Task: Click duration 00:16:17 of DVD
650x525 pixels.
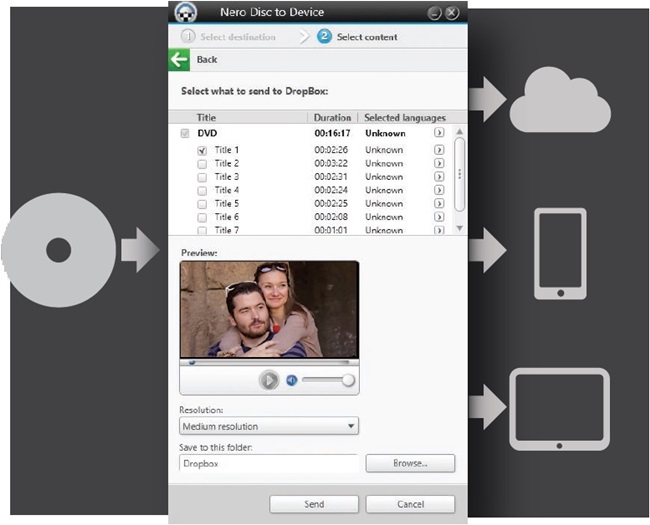Action: pyautogui.click(x=332, y=133)
